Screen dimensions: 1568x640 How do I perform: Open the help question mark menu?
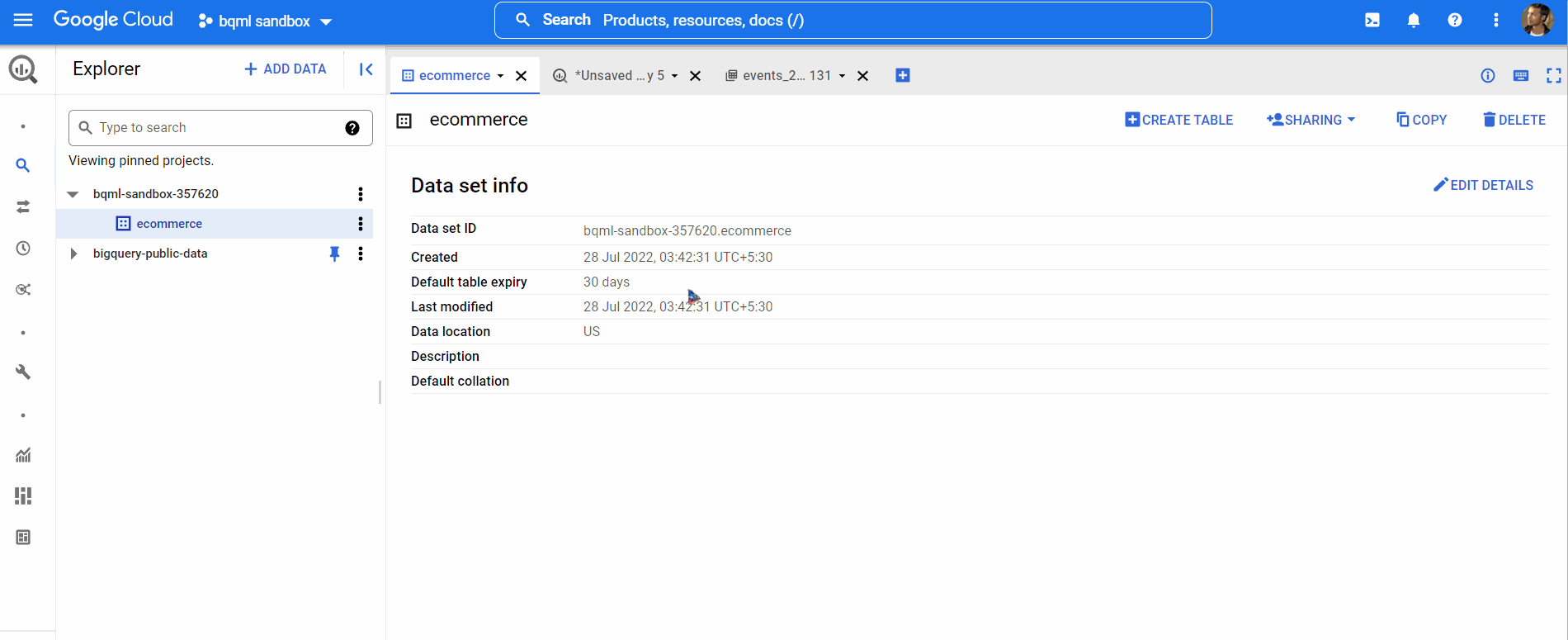pyautogui.click(x=1455, y=20)
